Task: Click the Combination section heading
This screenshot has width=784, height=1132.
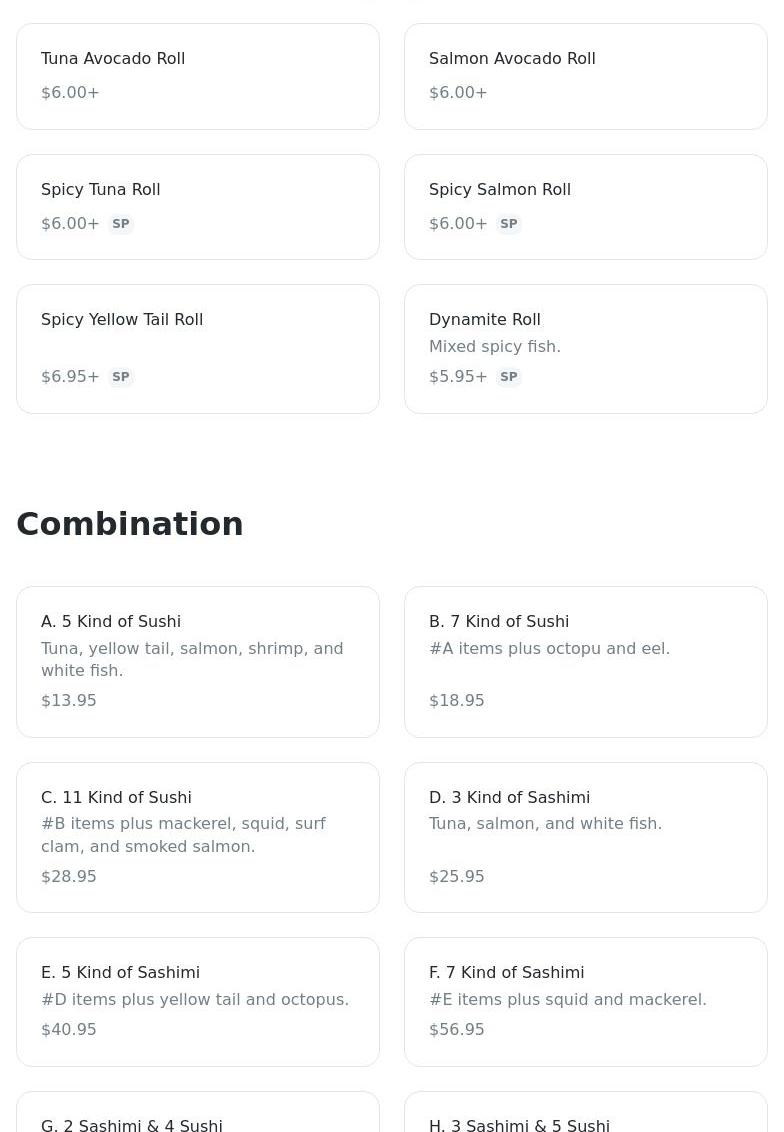Action: click(130, 524)
